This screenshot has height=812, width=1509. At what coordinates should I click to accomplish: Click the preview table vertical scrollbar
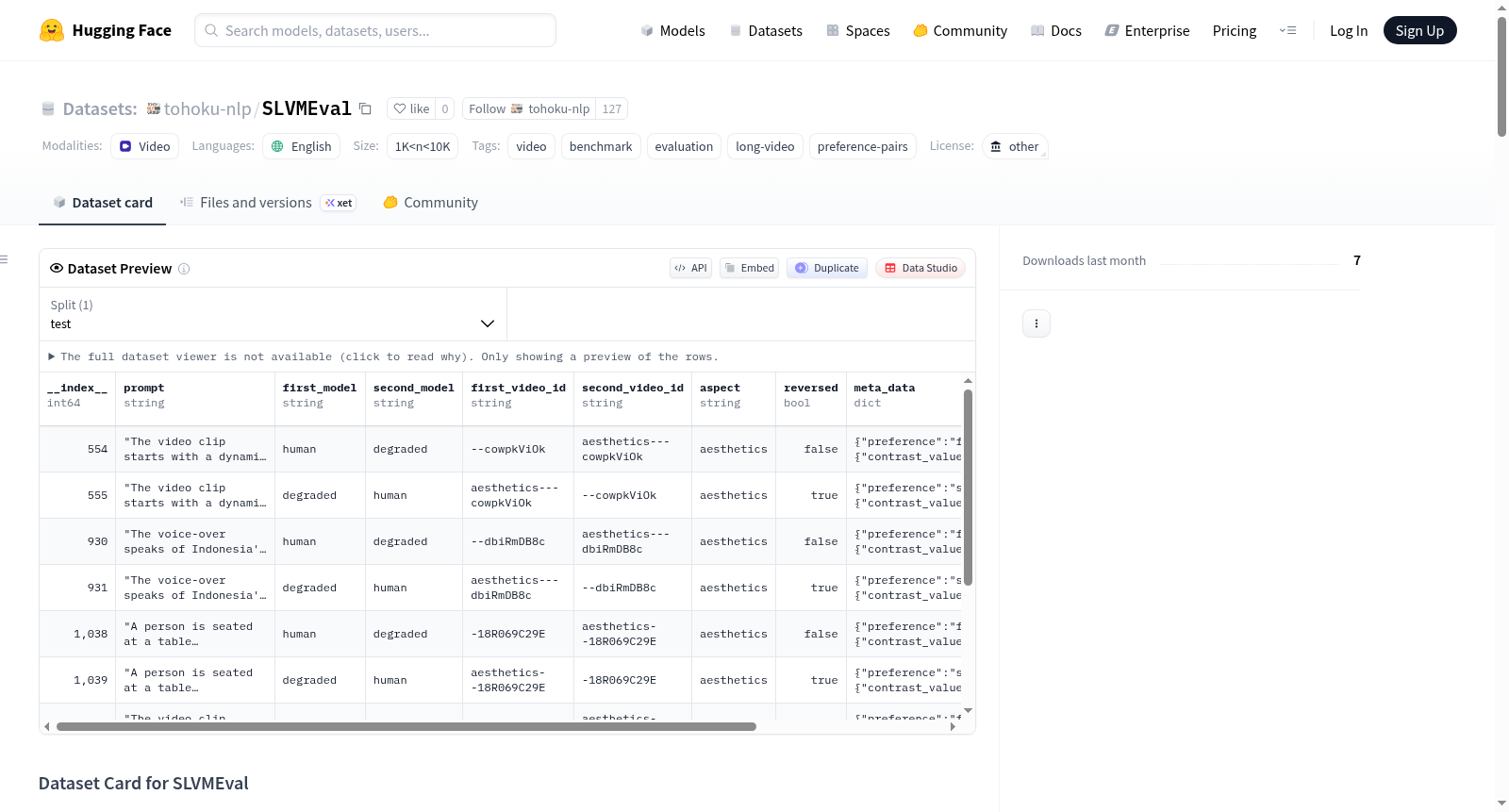tap(968, 487)
